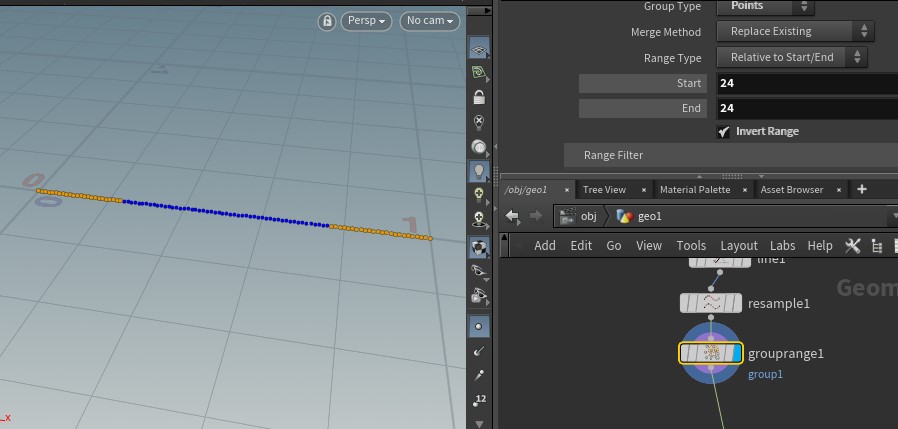The width and height of the screenshot is (898, 429).
Task: Switch to the /obj/geo1 tab
Action: point(526,190)
